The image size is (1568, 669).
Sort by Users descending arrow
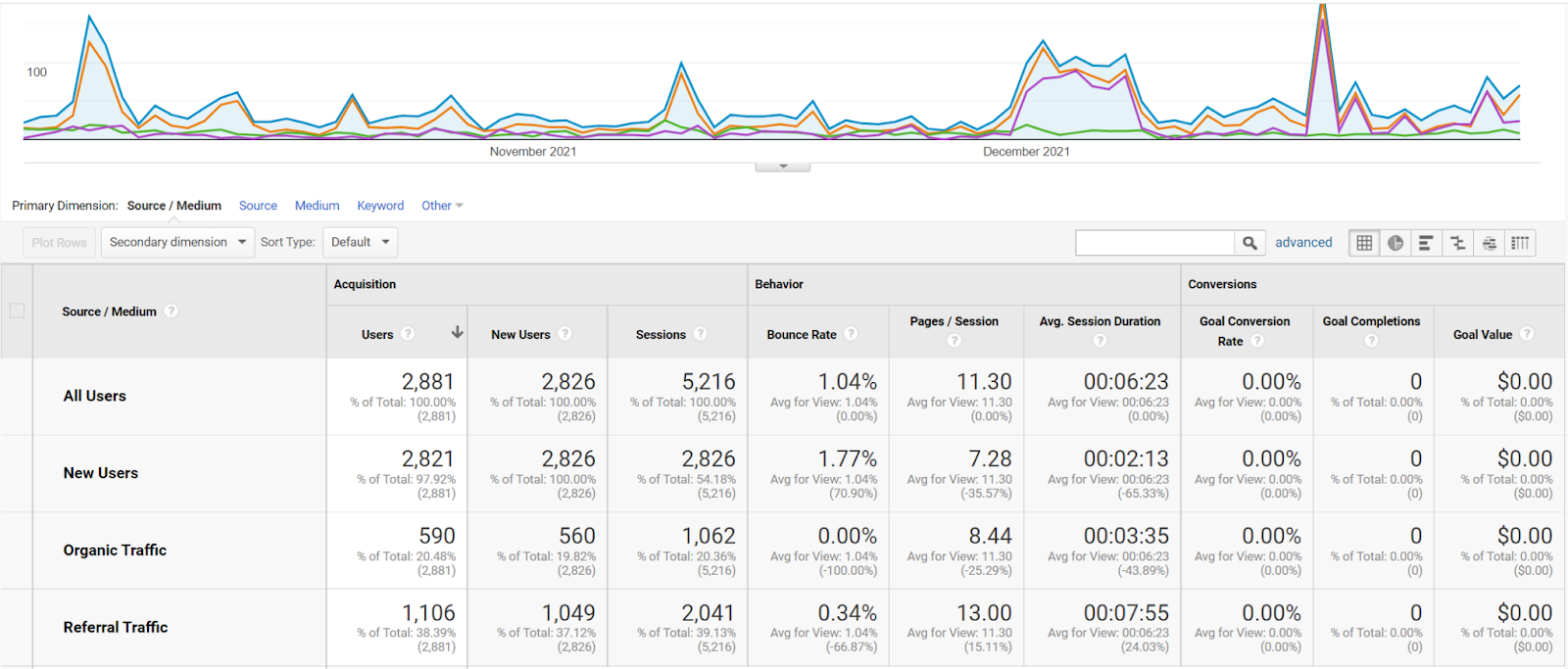457,333
